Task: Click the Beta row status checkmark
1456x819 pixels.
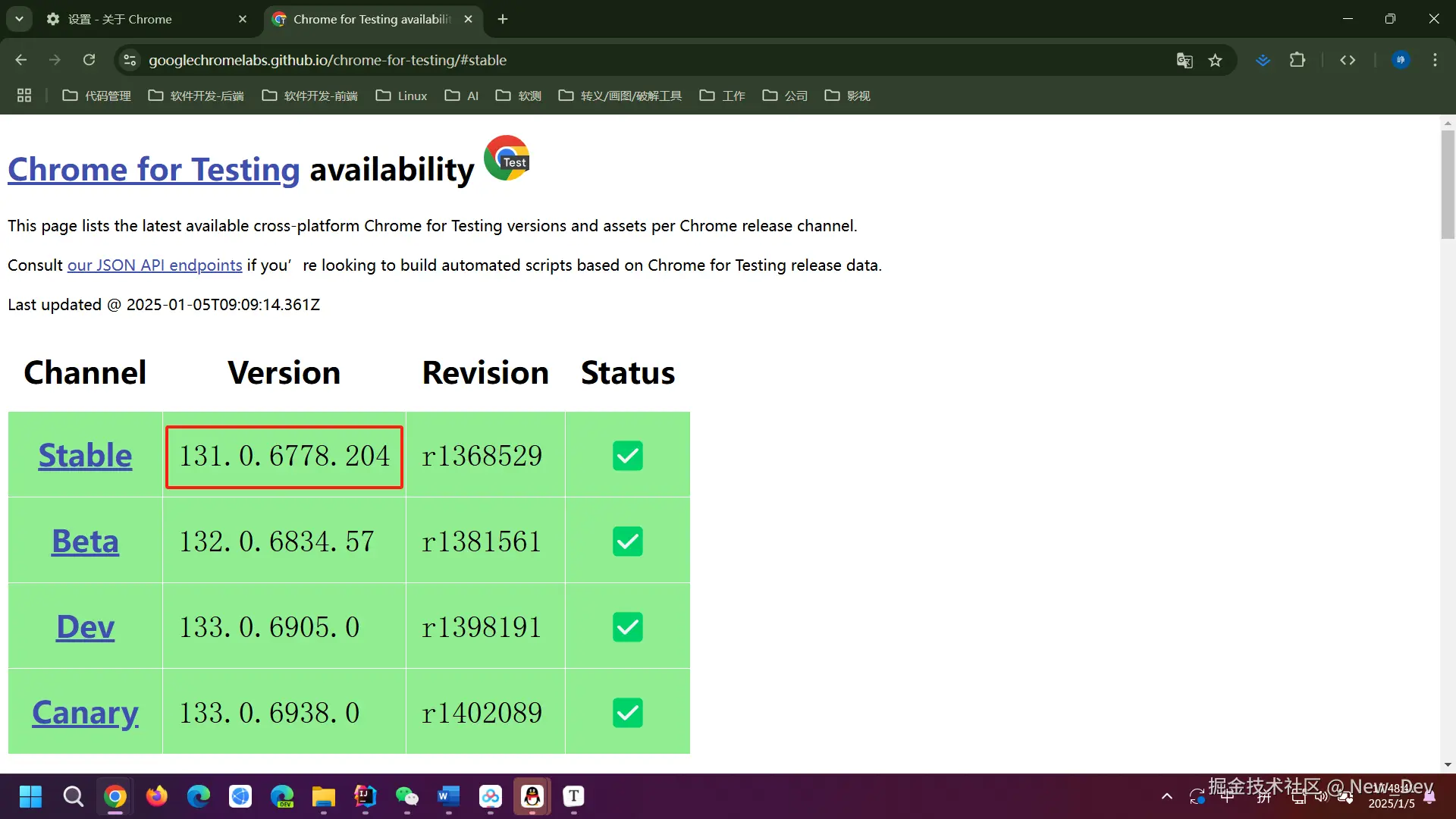Action: click(x=627, y=541)
